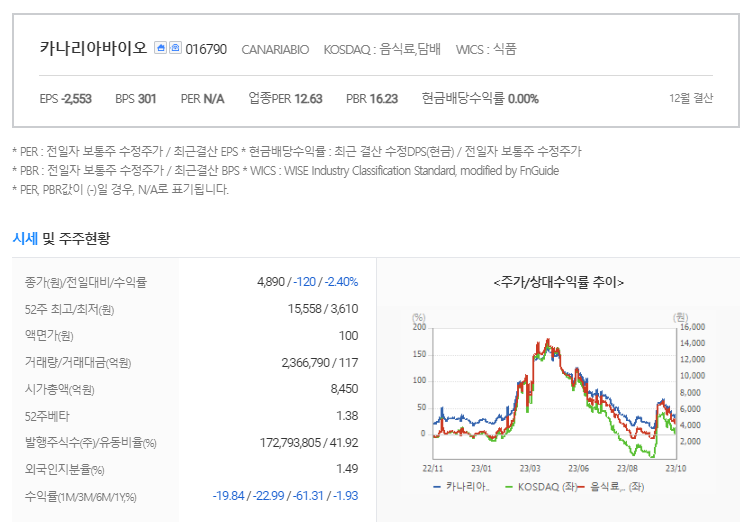Click the 52주베타 row label

tap(47, 416)
